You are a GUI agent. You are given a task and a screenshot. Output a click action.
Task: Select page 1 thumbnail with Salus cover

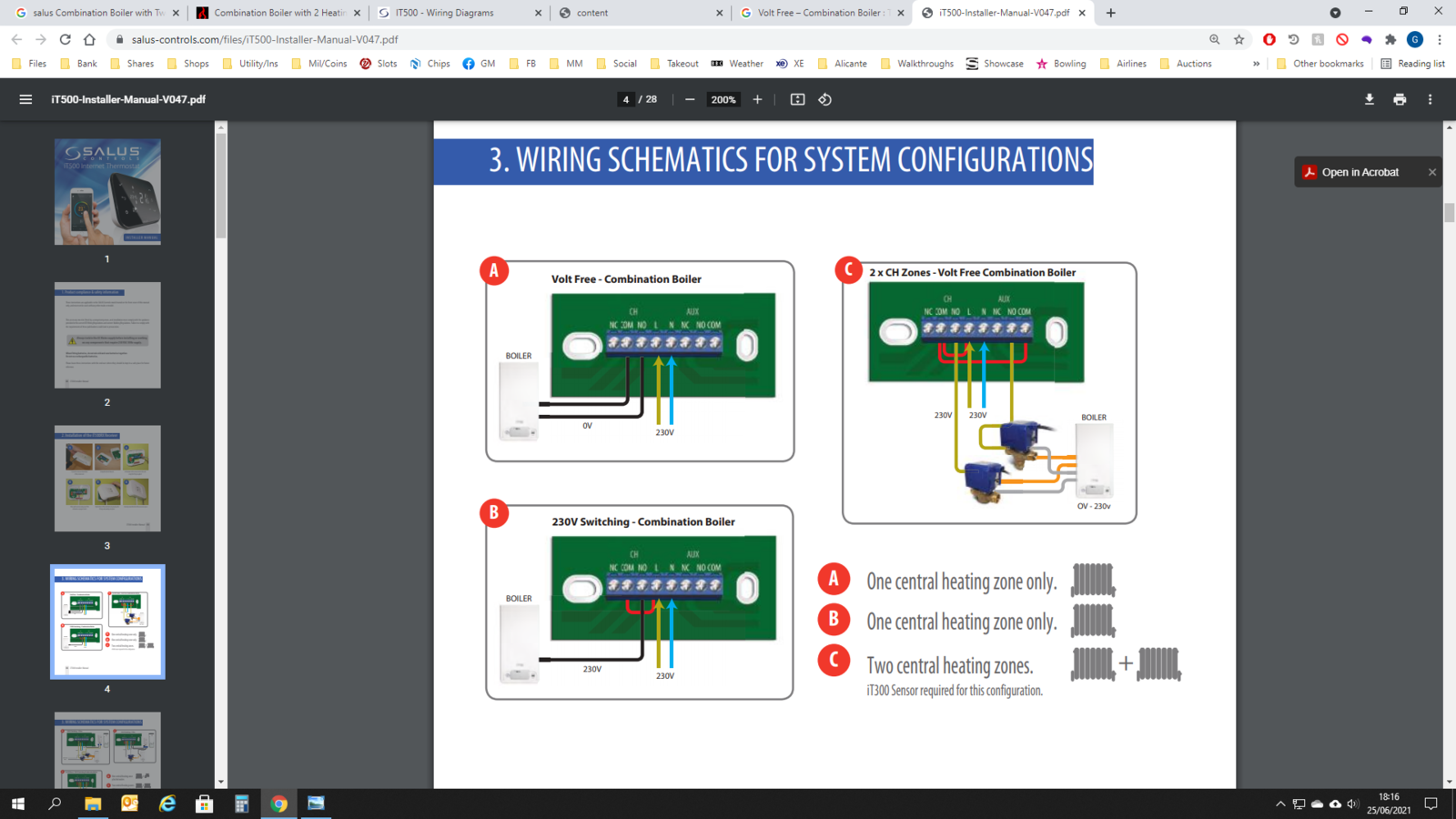(x=107, y=192)
